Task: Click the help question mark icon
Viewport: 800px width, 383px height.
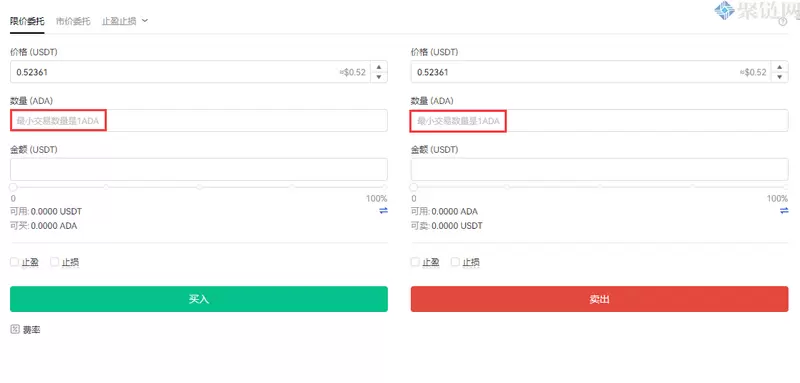Action: coord(783,22)
